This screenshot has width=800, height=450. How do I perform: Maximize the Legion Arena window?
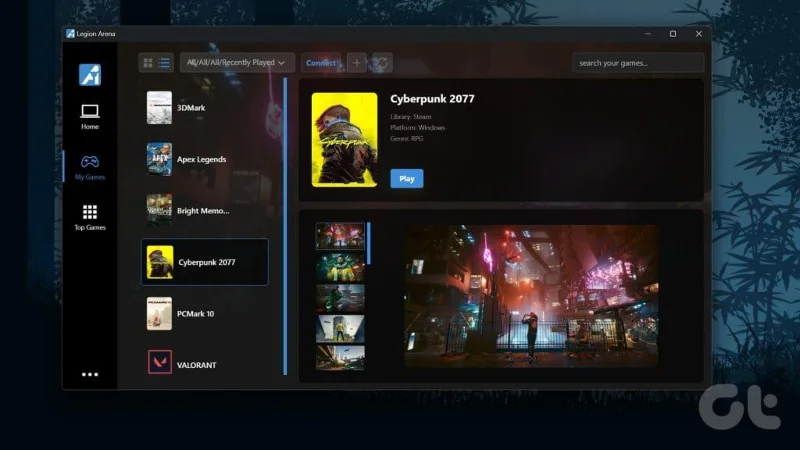pos(673,34)
